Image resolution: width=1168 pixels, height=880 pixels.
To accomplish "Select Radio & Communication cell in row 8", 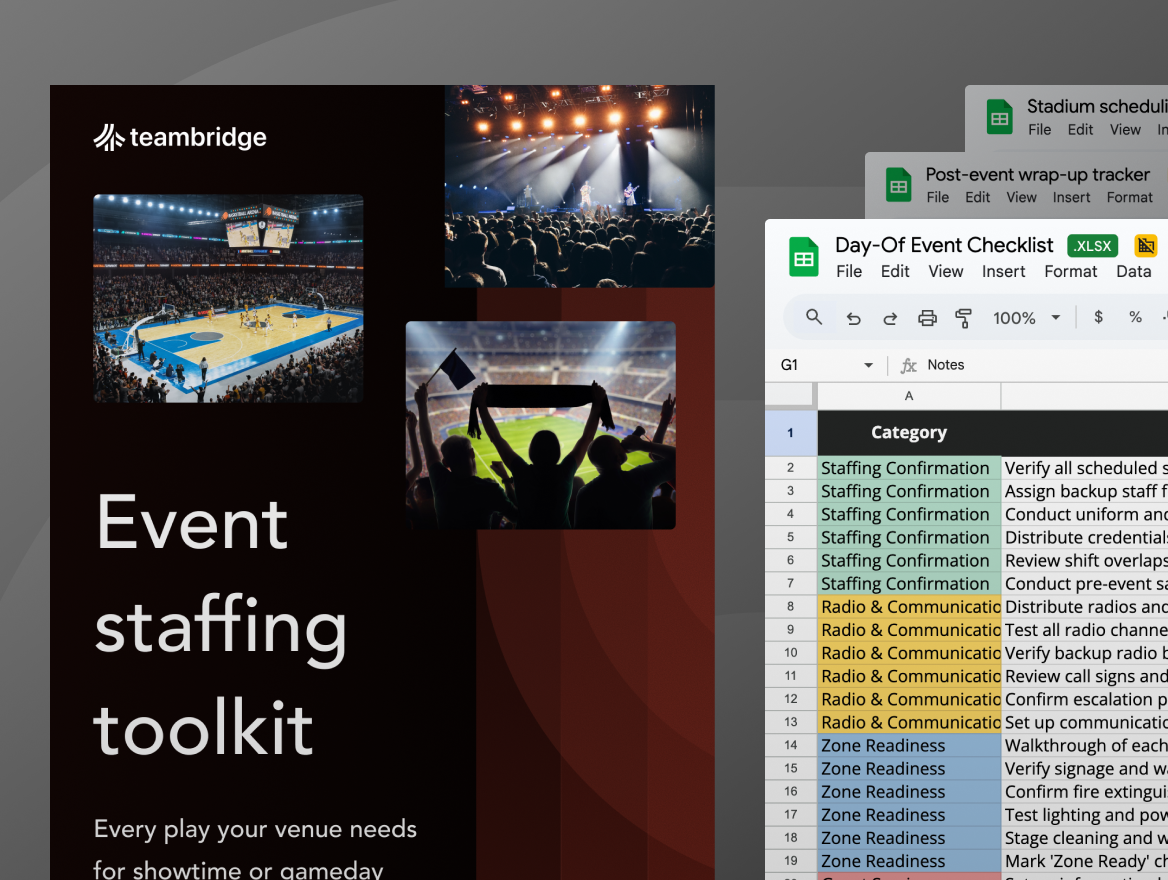I will (909, 607).
